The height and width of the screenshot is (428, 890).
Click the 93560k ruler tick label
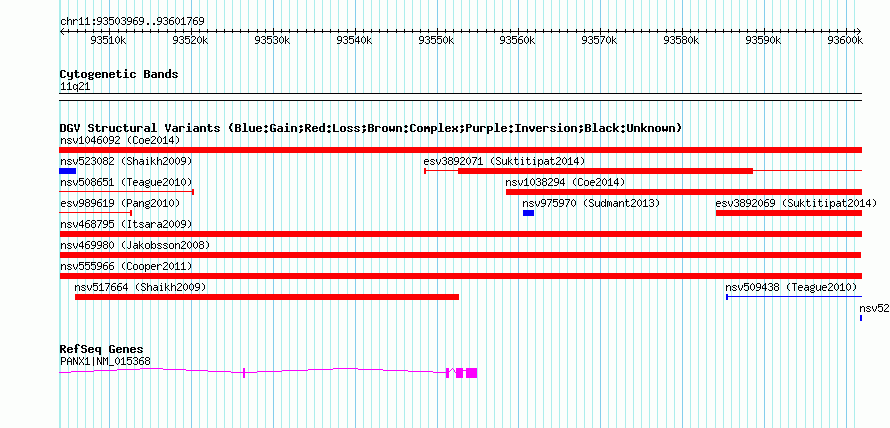point(518,40)
